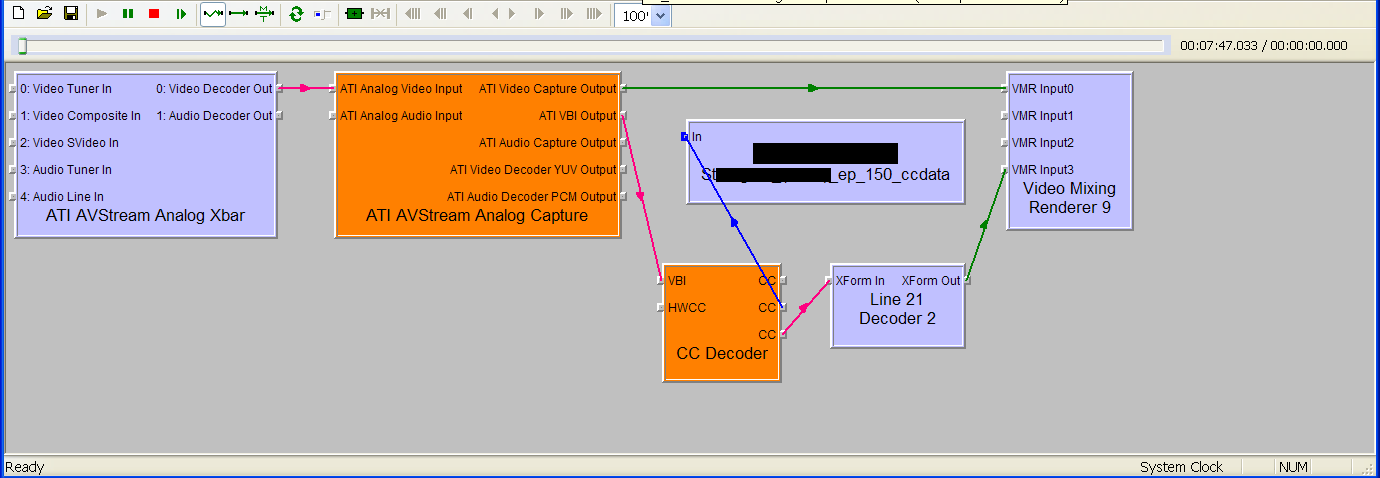Click the VBI input pin on CC Decoder
The height and width of the screenshot is (478, 1380).
[x=677, y=281]
